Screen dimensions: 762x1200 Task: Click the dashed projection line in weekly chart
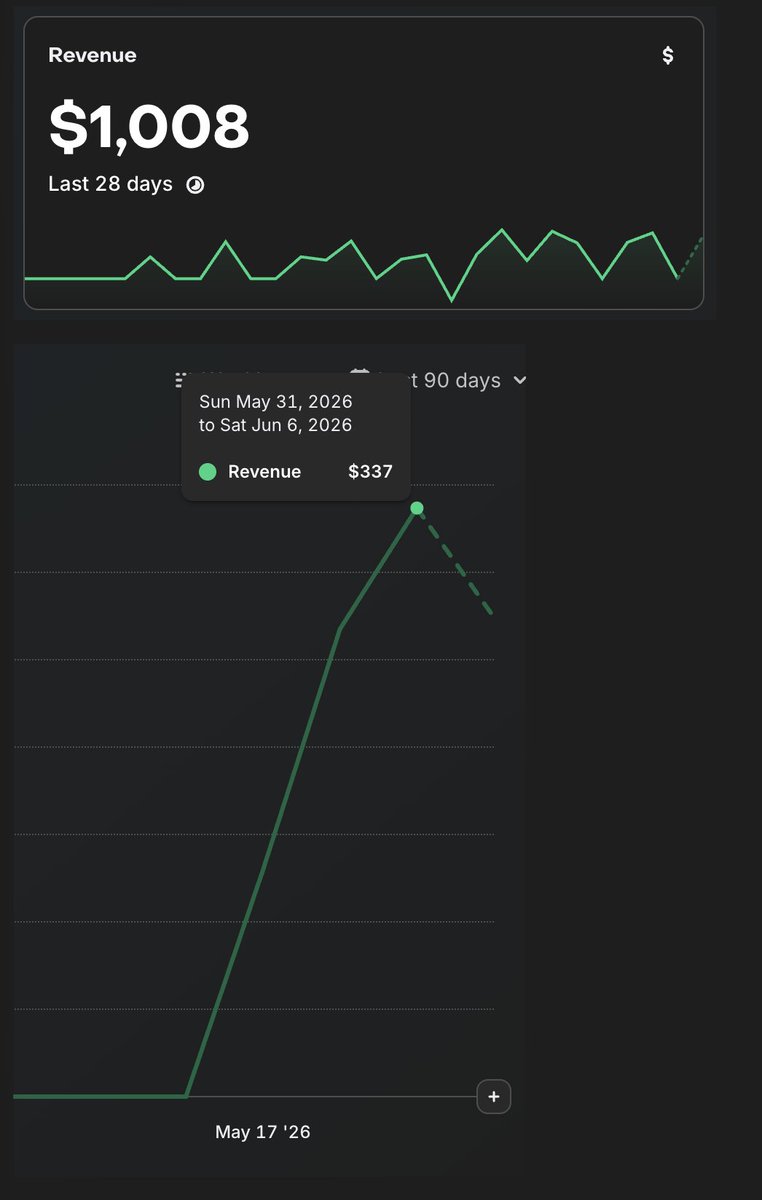click(x=456, y=561)
